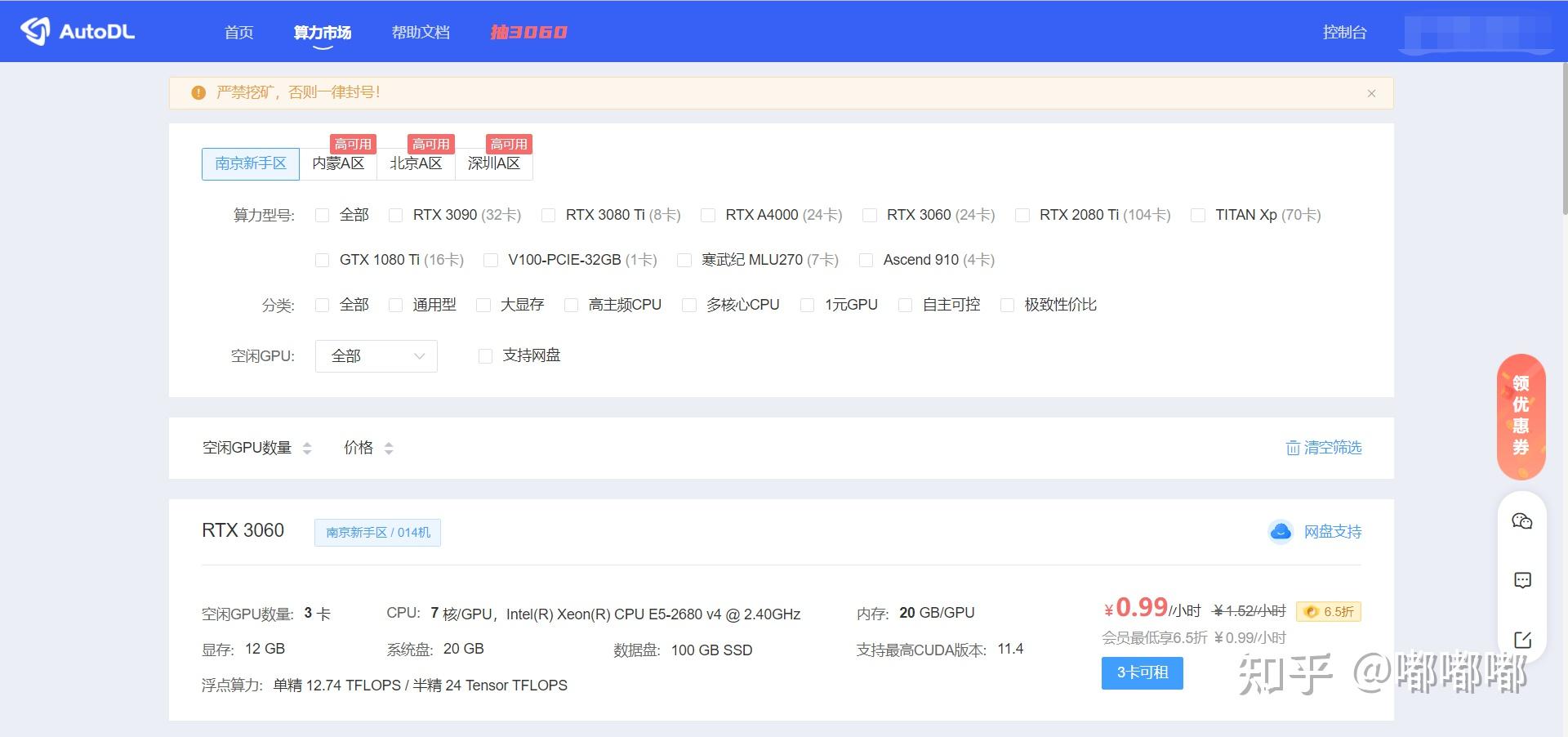Check the RTX A4000 filter
This screenshot has width=1568, height=737.
[x=708, y=215]
